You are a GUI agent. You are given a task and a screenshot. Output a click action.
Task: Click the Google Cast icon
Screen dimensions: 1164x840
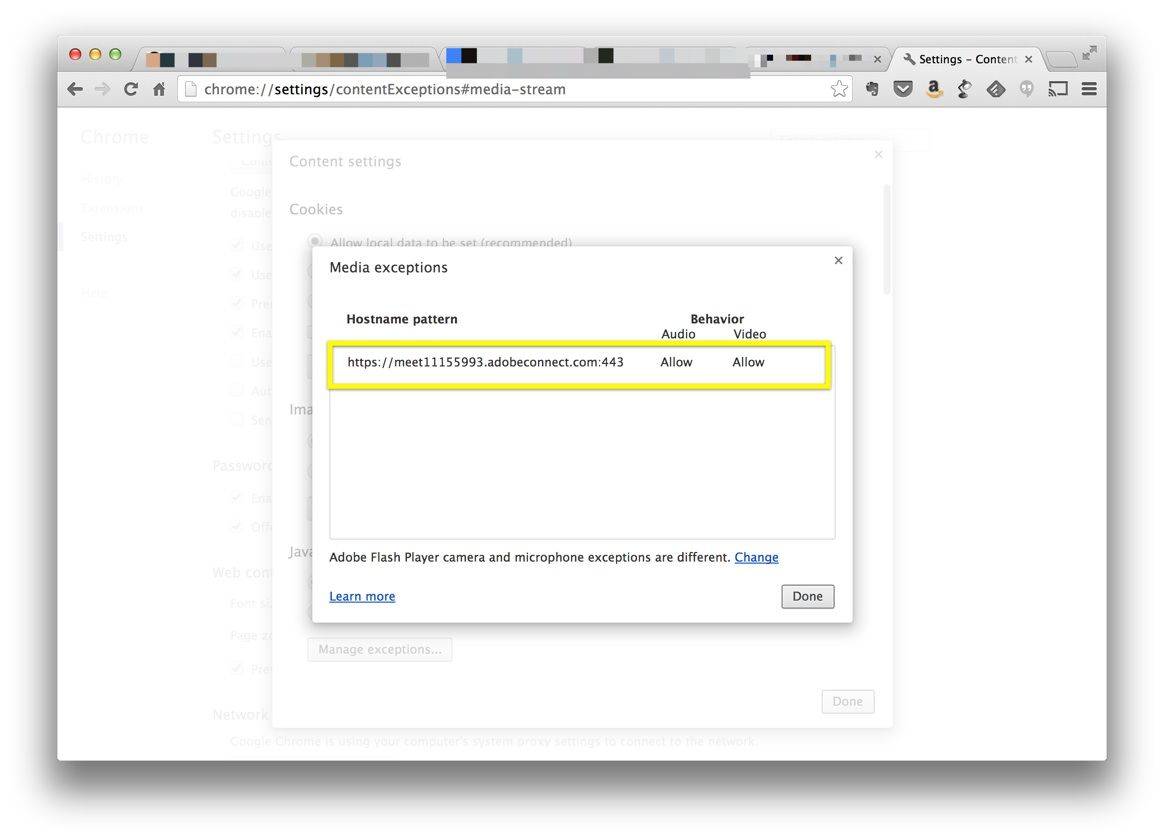point(1058,89)
